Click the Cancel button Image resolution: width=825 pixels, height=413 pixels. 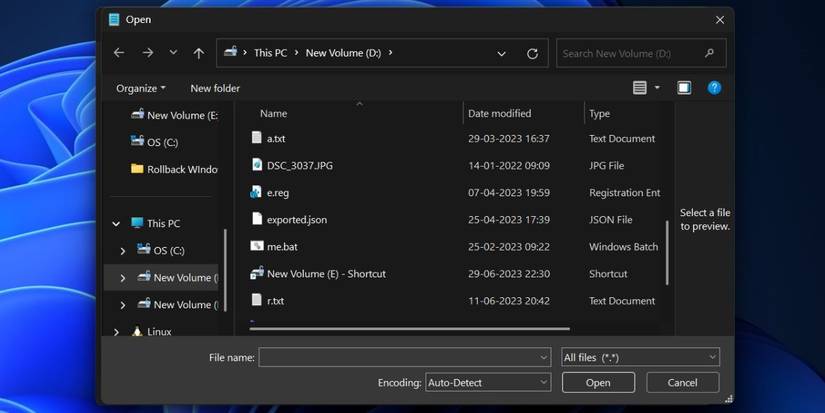[x=682, y=382]
